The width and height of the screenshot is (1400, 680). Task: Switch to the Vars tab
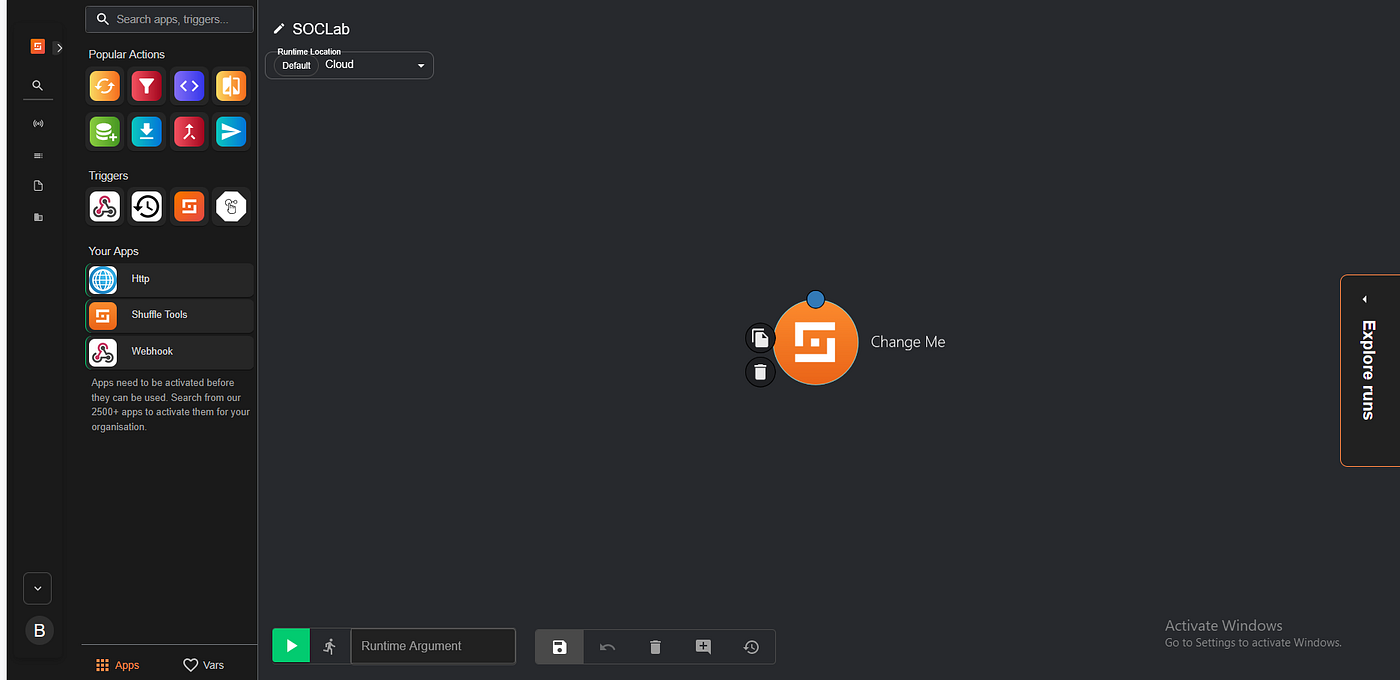(204, 665)
